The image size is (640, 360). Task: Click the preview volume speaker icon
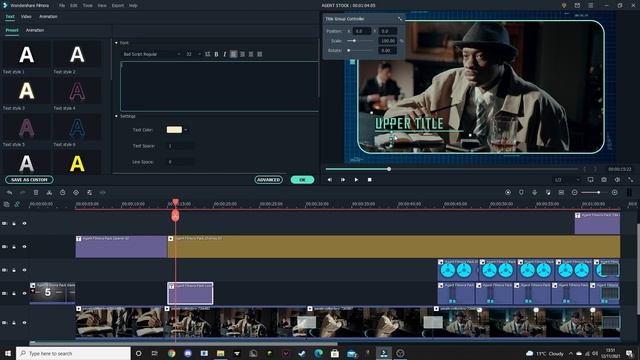617,180
